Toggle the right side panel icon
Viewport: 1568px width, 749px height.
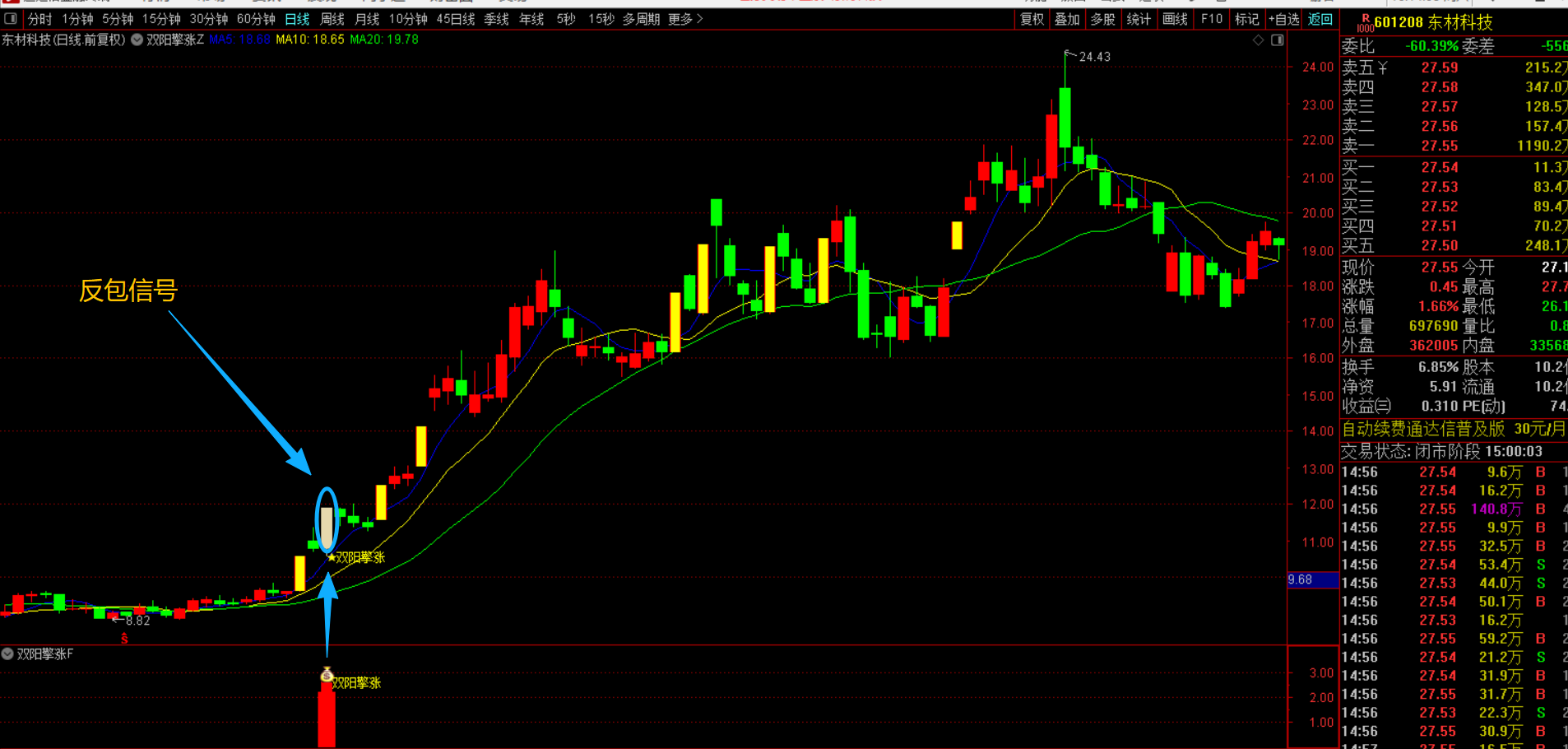coord(1278,40)
